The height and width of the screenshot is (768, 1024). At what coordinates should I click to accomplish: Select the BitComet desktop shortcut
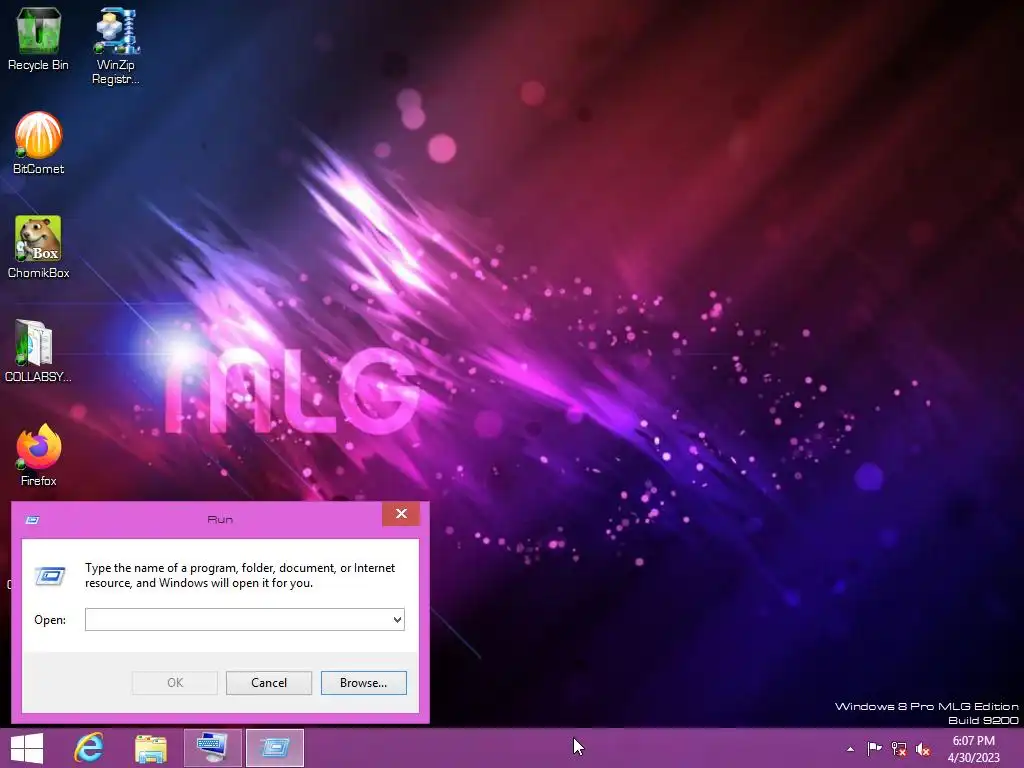(39, 143)
